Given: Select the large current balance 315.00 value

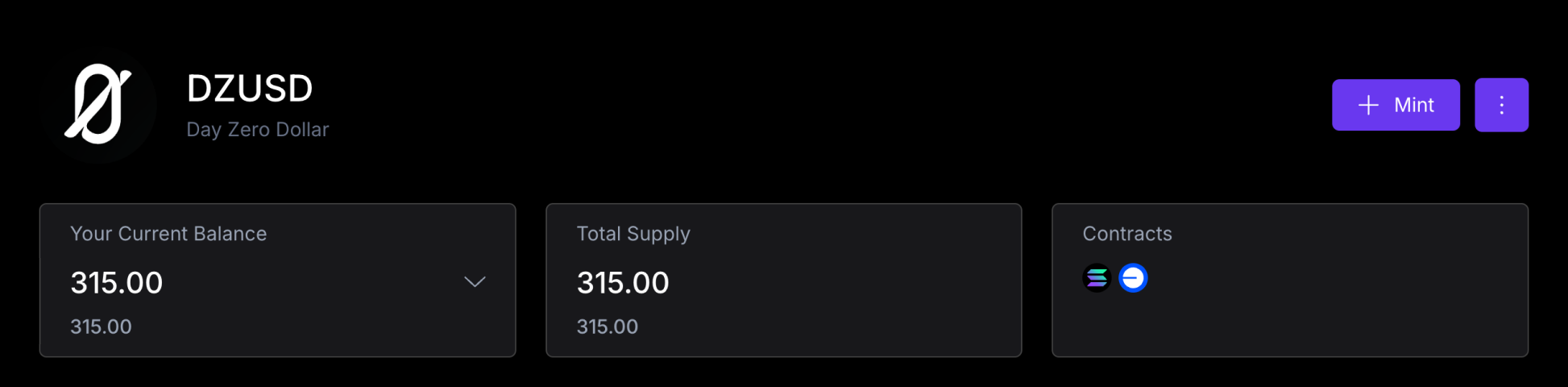Looking at the screenshot, I should pos(117,283).
